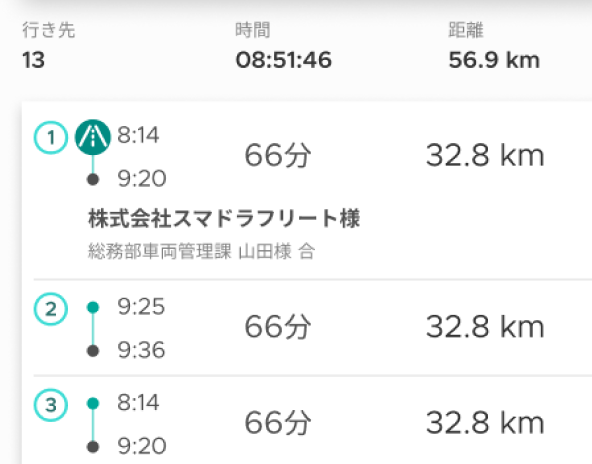Click the highway road icon in stop 1

pyautogui.click(x=93, y=137)
